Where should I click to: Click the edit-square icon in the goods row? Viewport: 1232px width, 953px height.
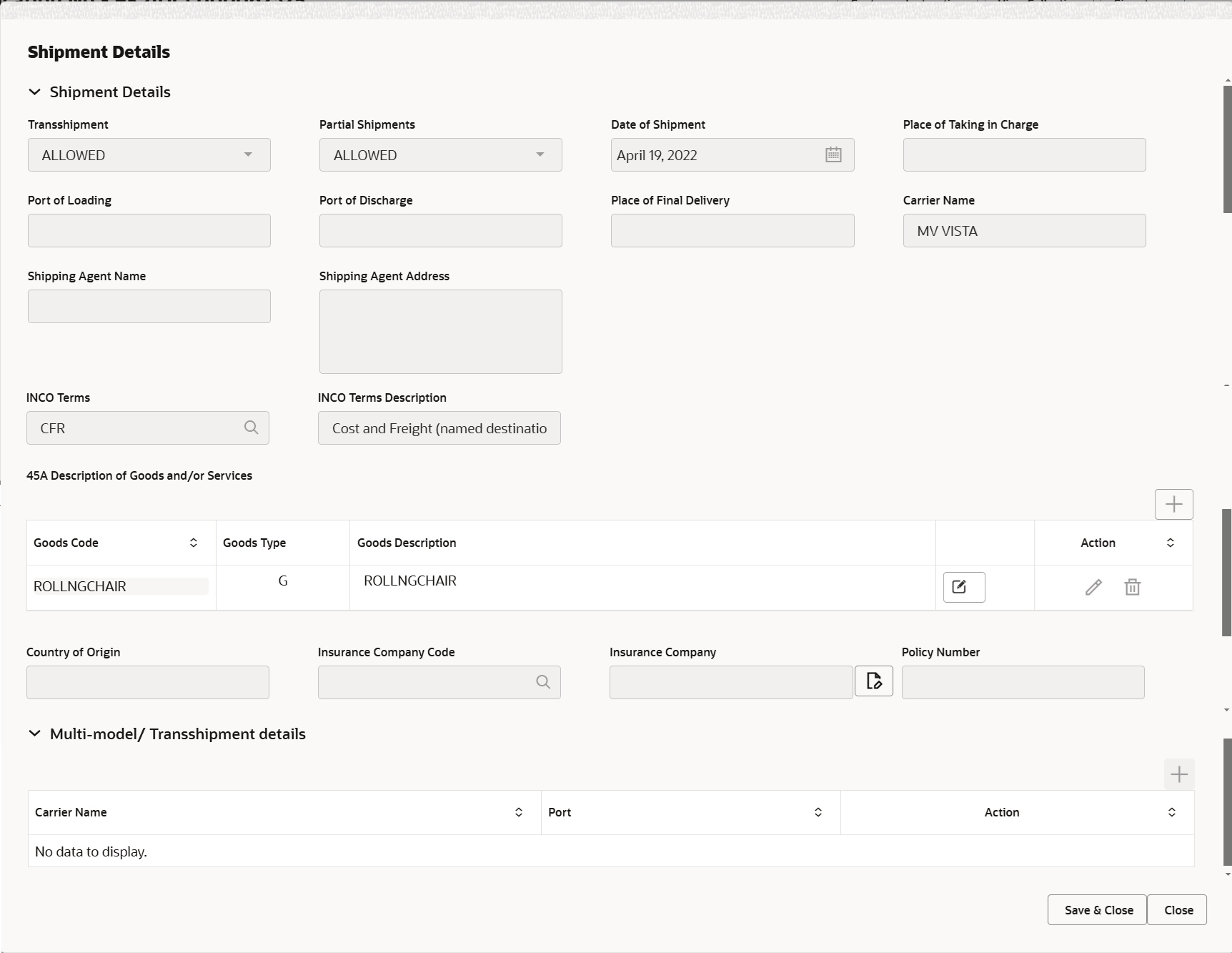click(963, 586)
